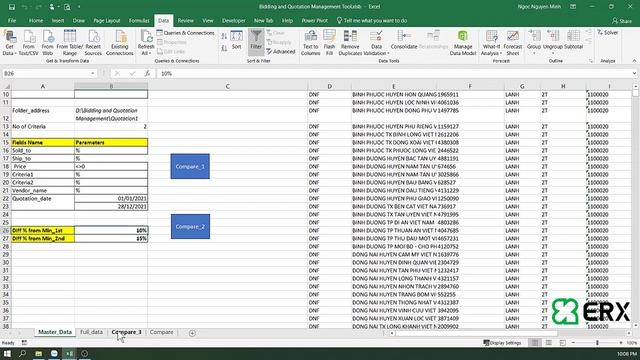Launch Text to Columns wizard
Viewport: 640px width, 360px height.
(x=310, y=43)
